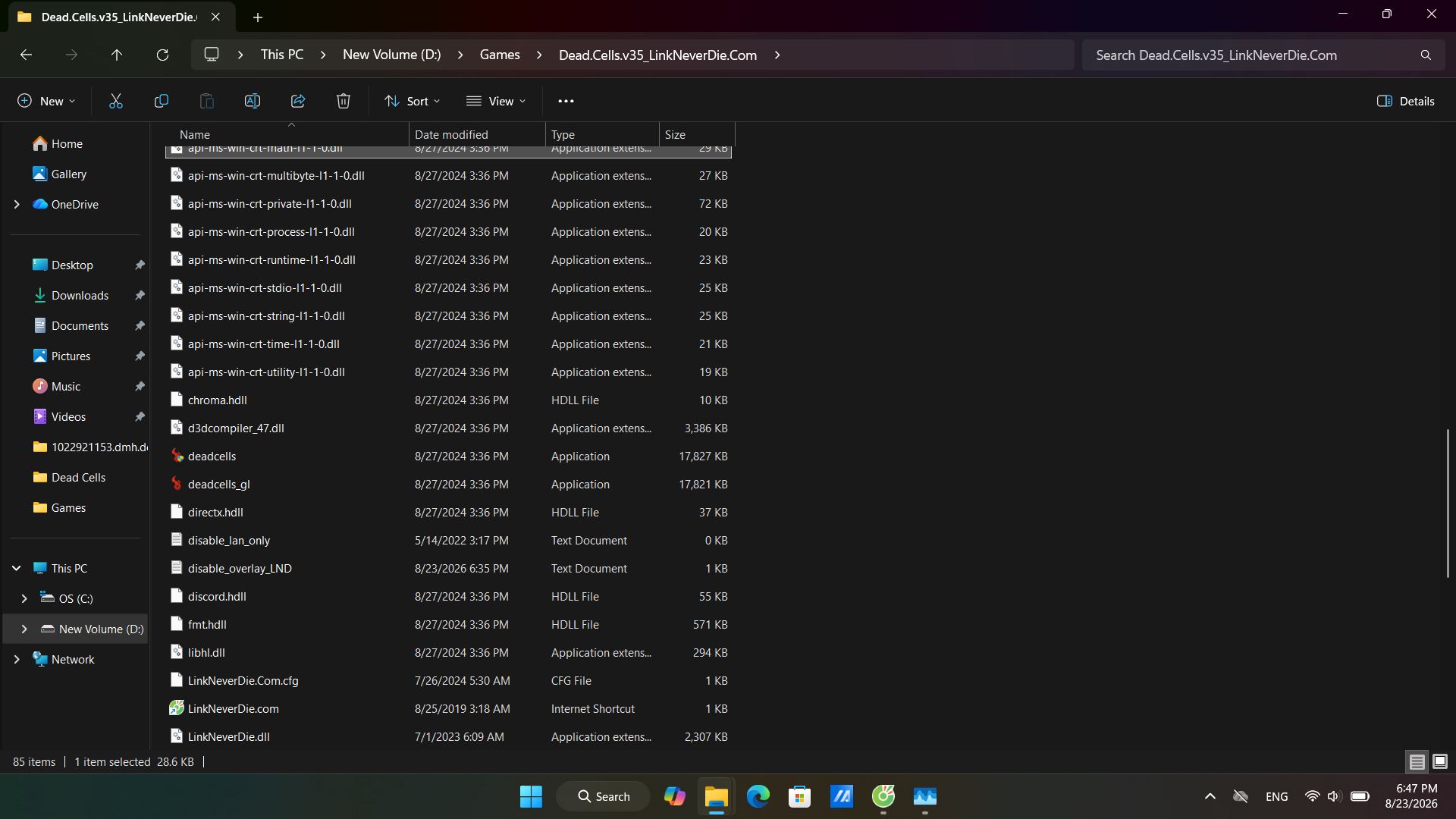Switch to details list view icon

click(x=1417, y=761)
